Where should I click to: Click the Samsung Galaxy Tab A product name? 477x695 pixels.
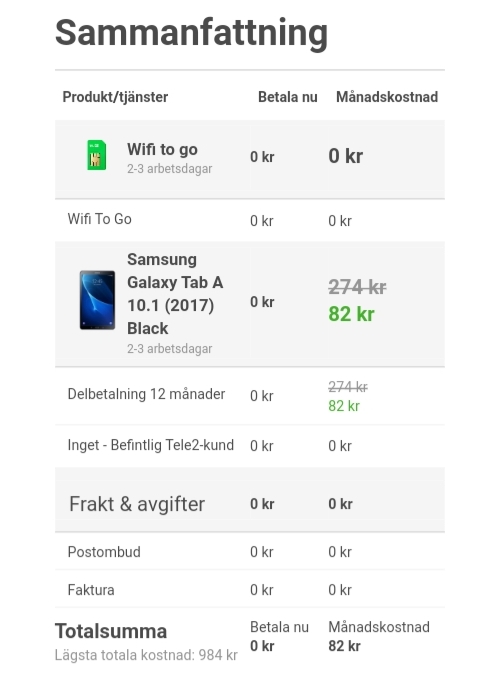click(175, 294)
